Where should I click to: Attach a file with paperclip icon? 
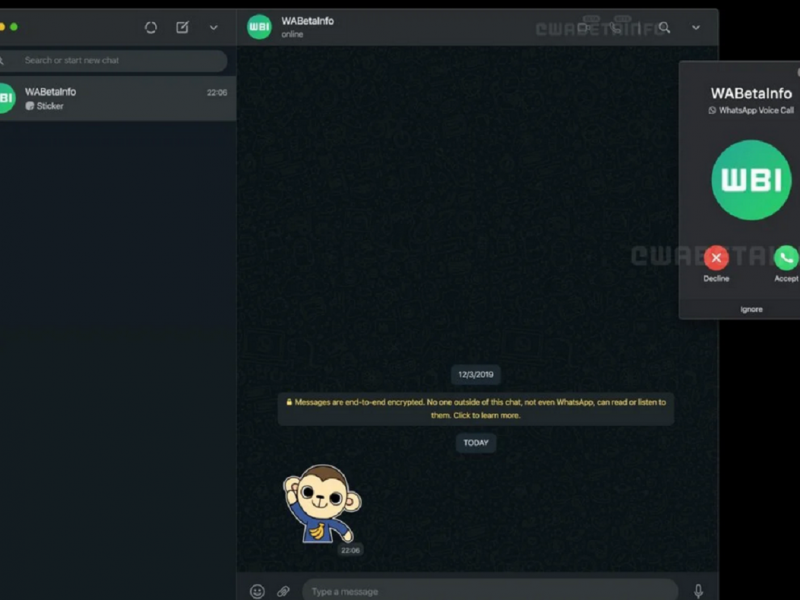[x=283, y=591]
